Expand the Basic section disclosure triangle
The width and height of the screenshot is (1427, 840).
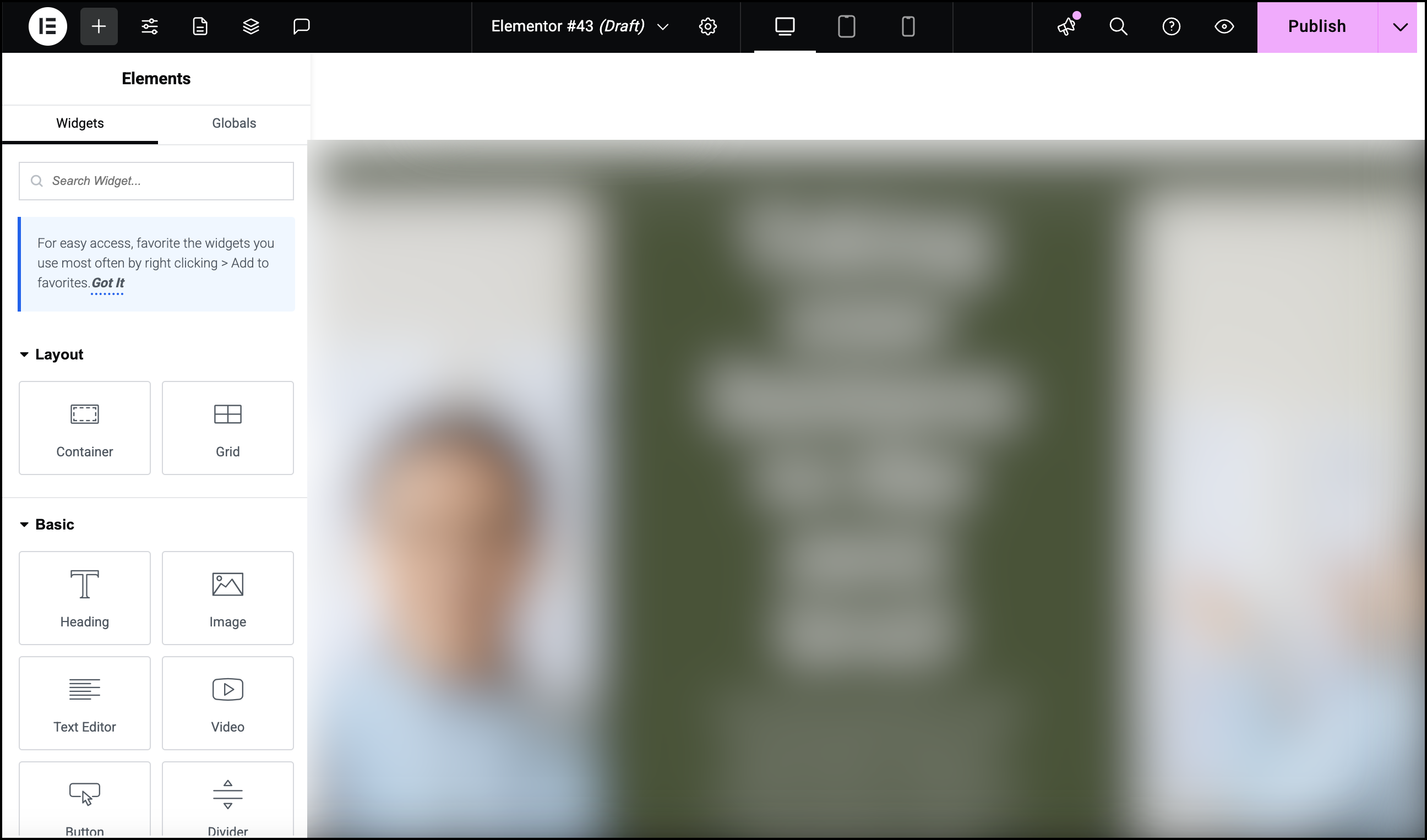point(24,524)
